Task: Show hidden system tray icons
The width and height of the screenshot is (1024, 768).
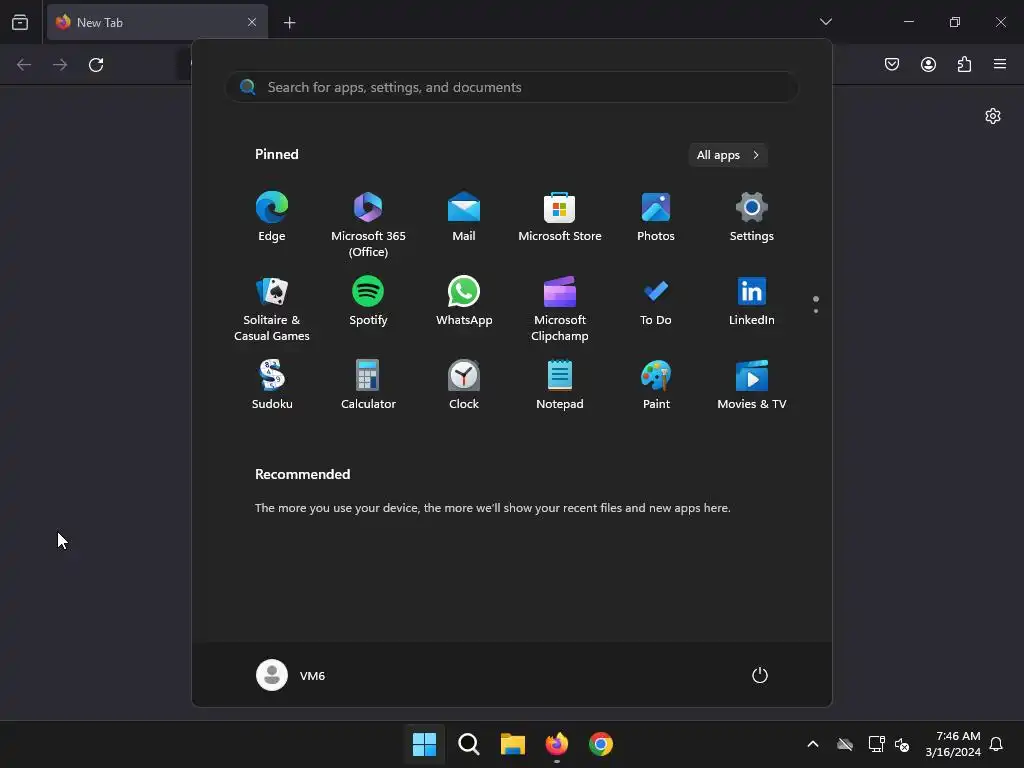Action: click(813, 744)
